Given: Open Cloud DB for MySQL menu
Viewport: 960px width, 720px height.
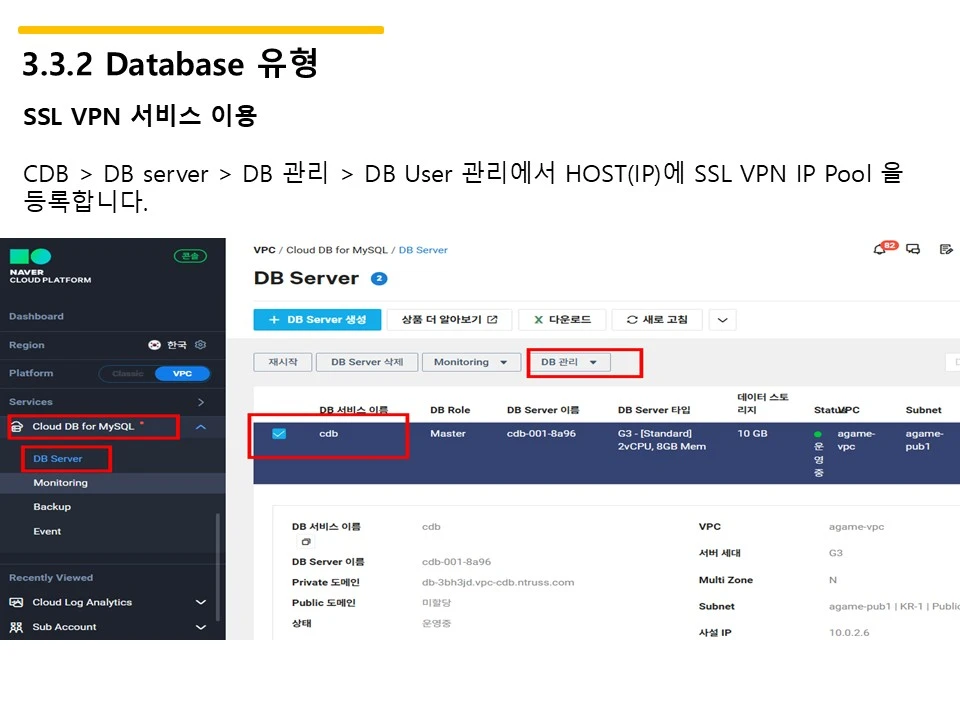Looking at the screenshot, I should click(x=83, y=427).
